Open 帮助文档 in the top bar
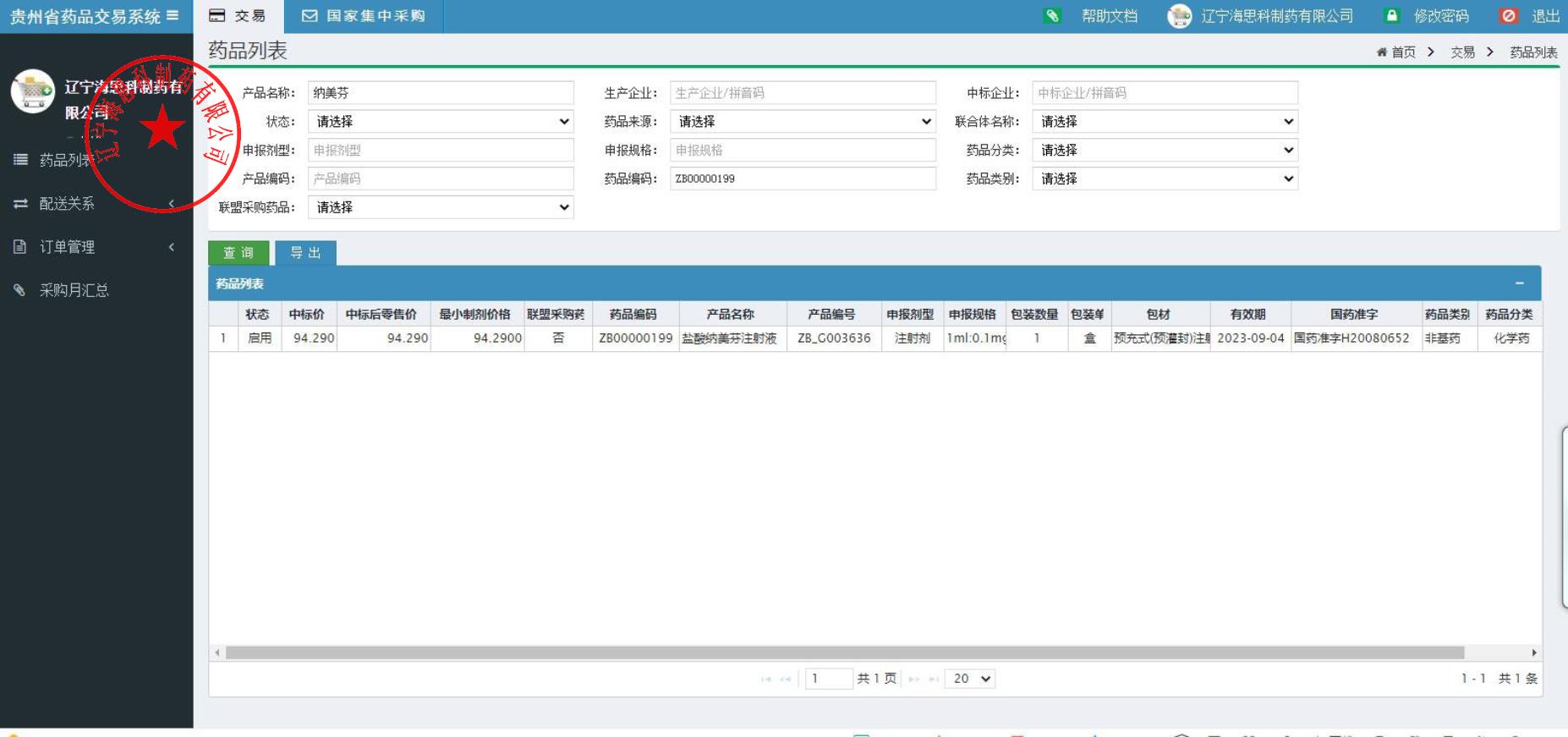 (1110, 16)
